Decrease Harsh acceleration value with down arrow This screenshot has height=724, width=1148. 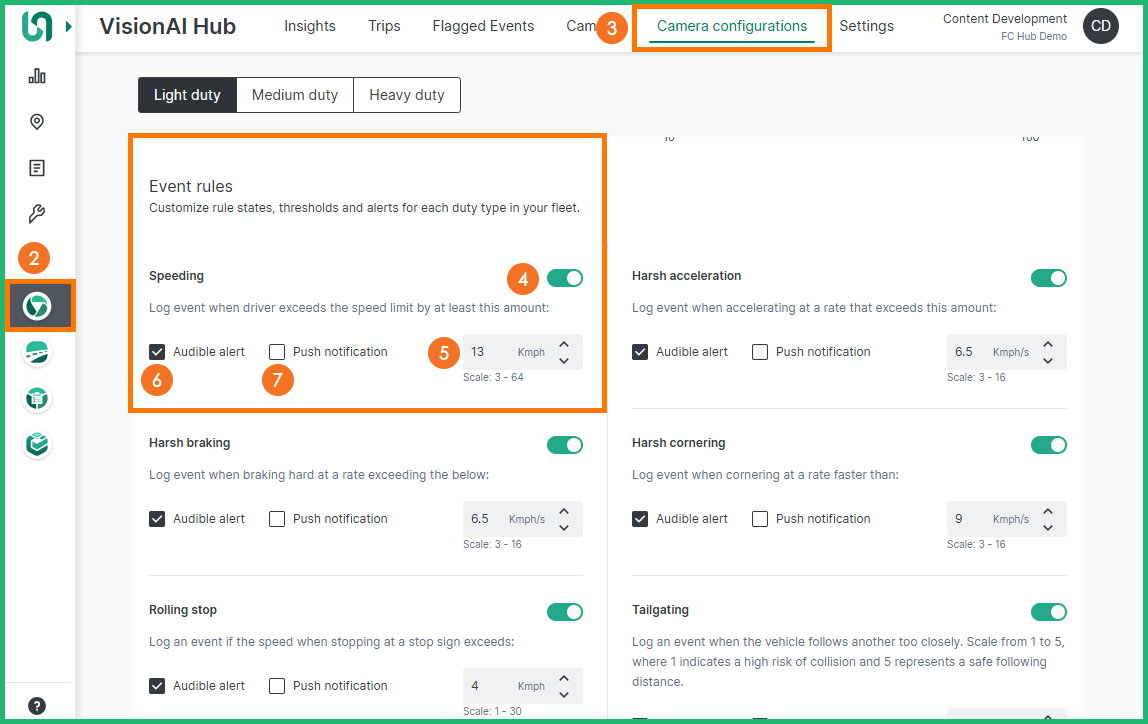[1048, 360]
